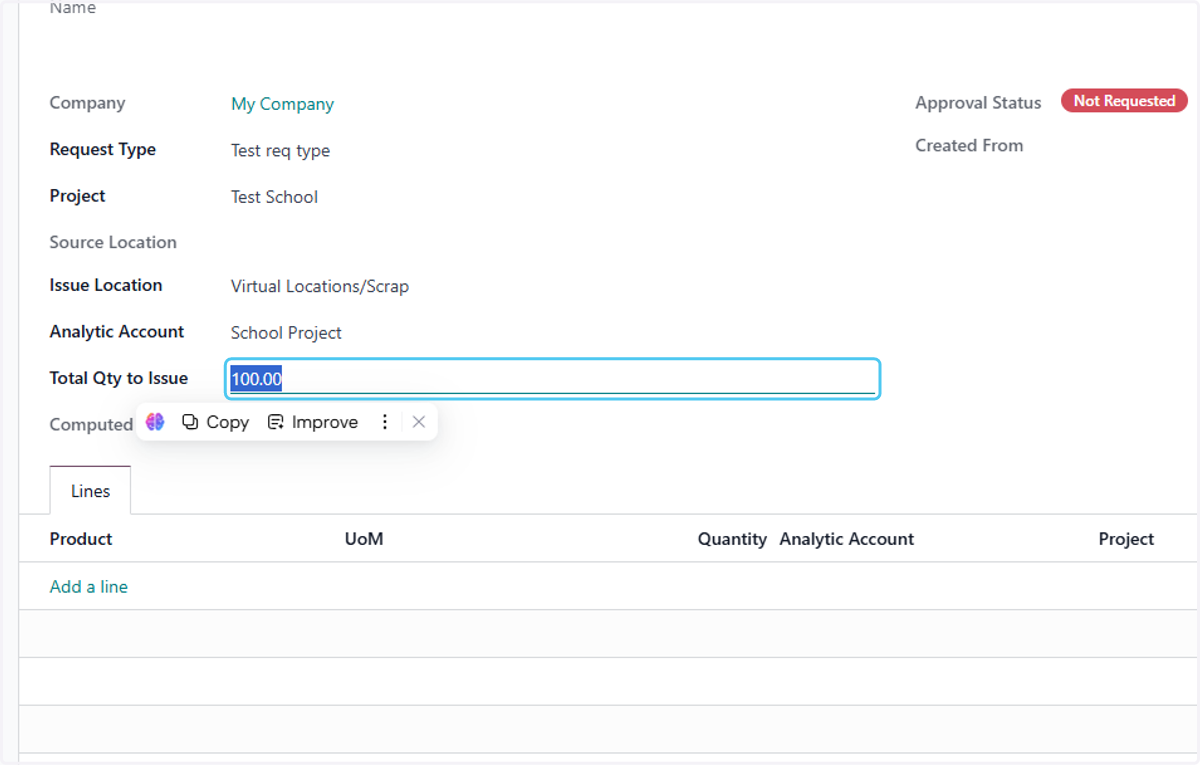The width and height of the screenshot is (1200, 765).
Task: Click the Approval Status label
Action: [978, 103]
